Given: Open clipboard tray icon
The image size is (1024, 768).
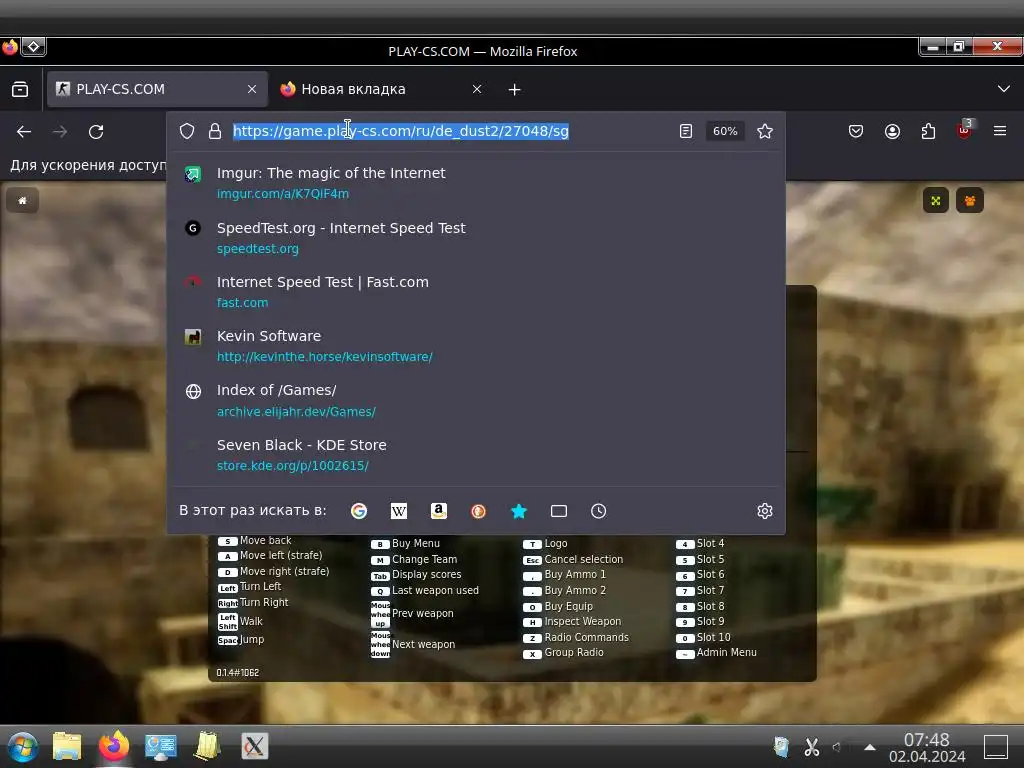Looking at the screenshot, I should point(781,746).
